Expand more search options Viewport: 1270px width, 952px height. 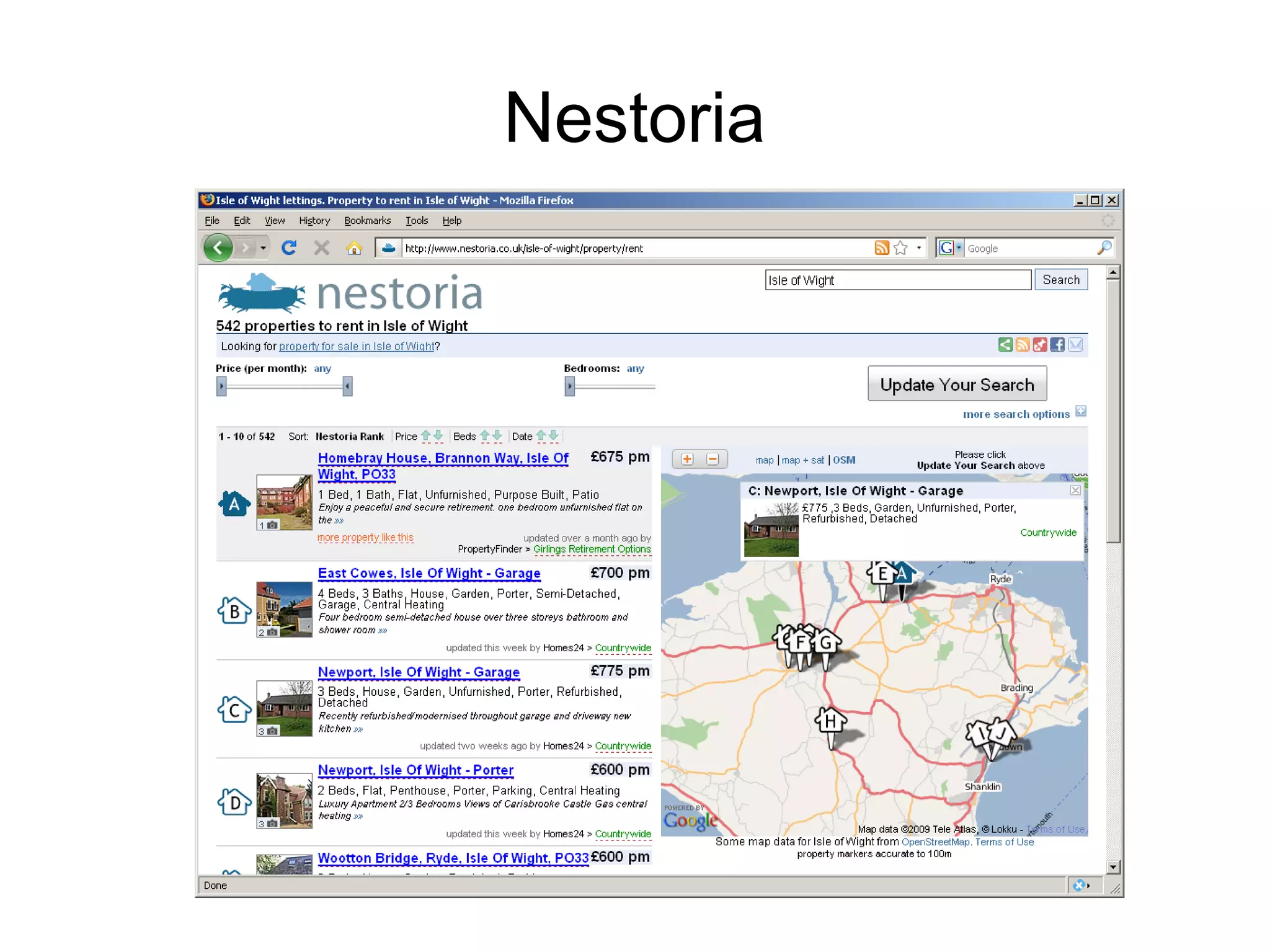[x=1024, y=414]
